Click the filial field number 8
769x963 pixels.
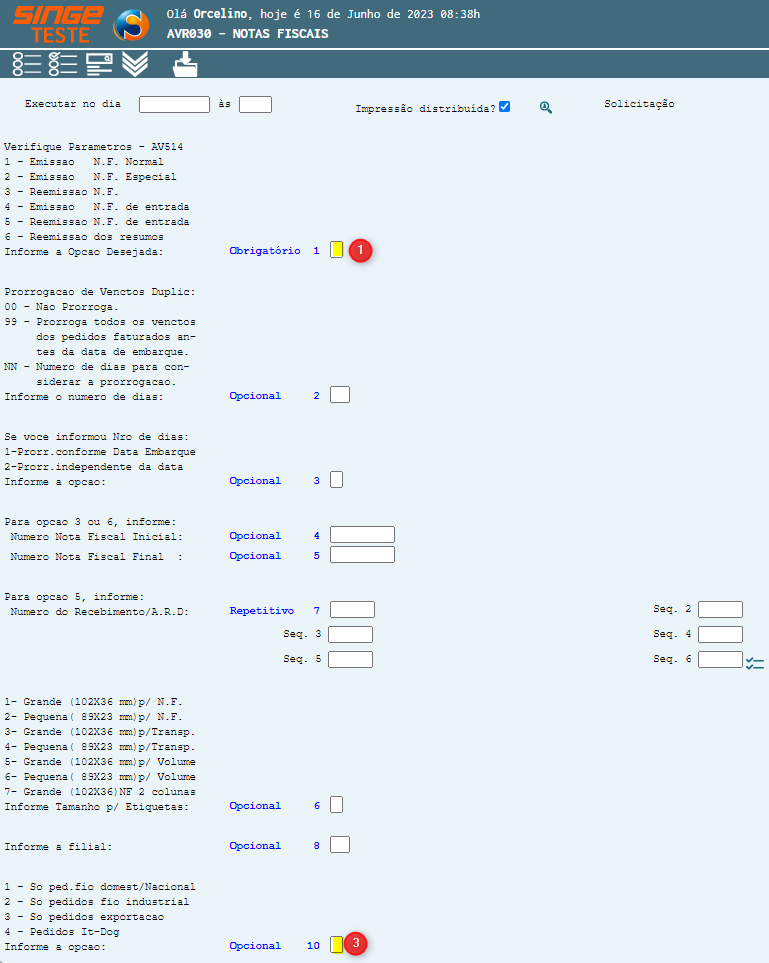340,844
